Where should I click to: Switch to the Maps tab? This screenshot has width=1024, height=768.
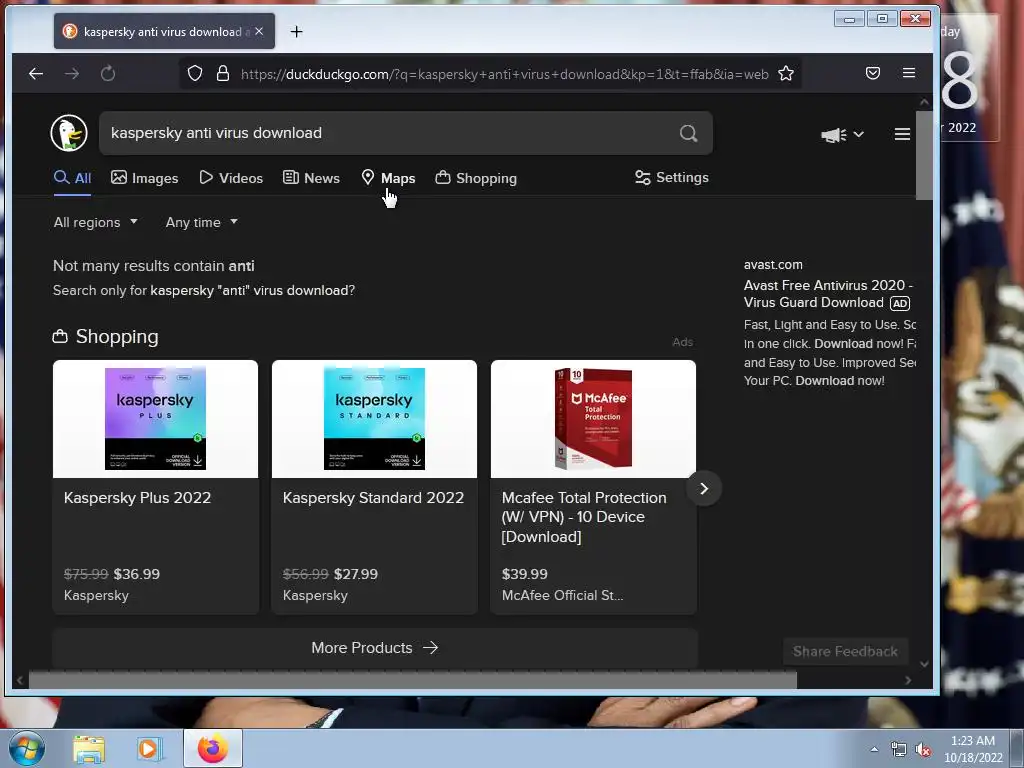click(x=389, y=178)
